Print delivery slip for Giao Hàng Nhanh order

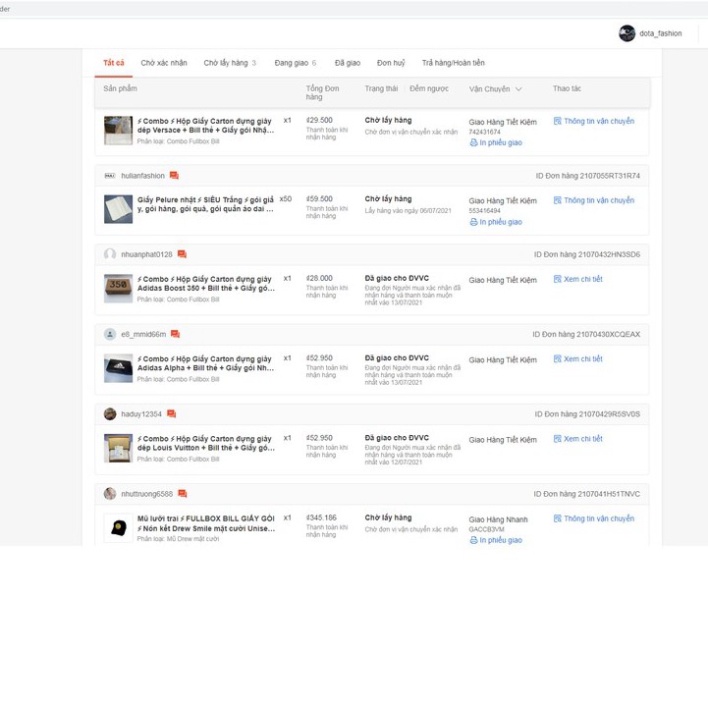point(496,540)
